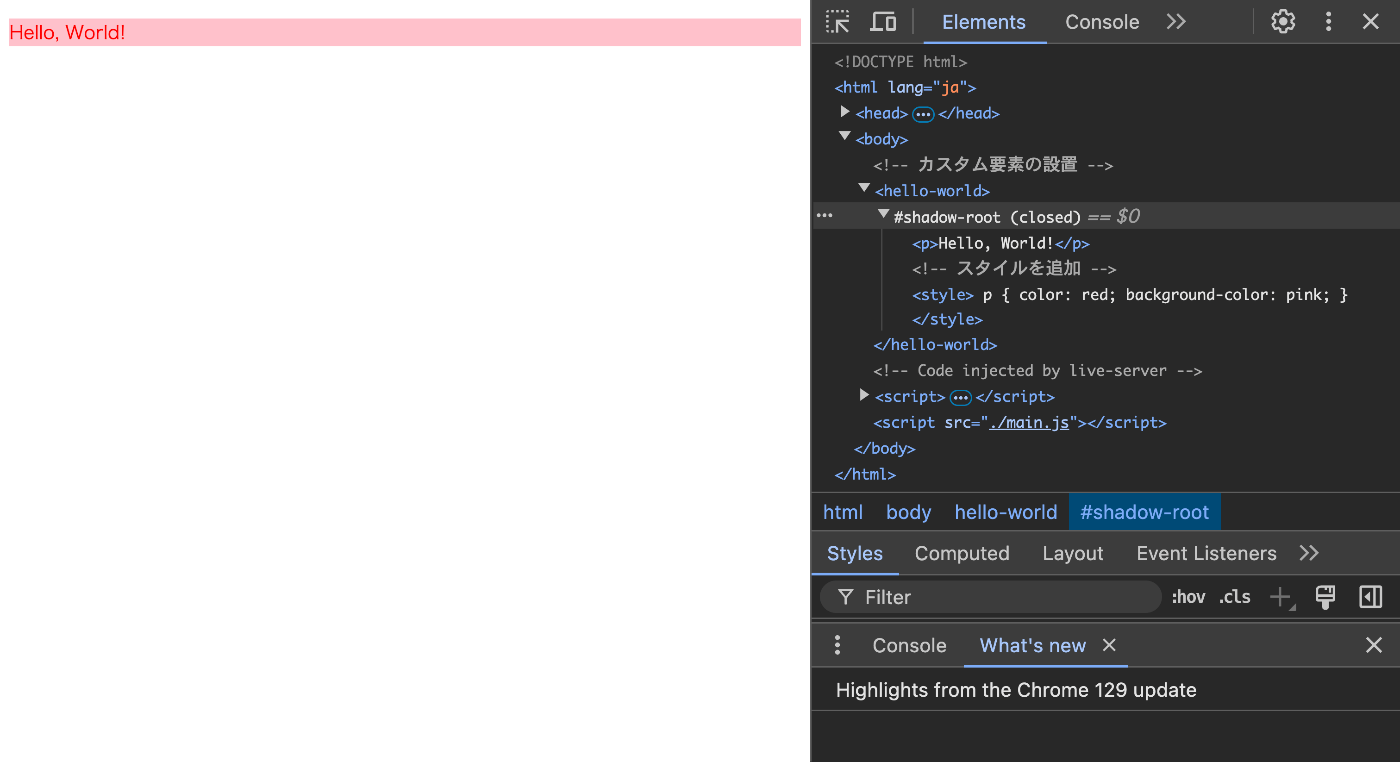The height and width of the screenshot is (762, 1400).
Task: Open the Styles pane tab
Action: 855,553
